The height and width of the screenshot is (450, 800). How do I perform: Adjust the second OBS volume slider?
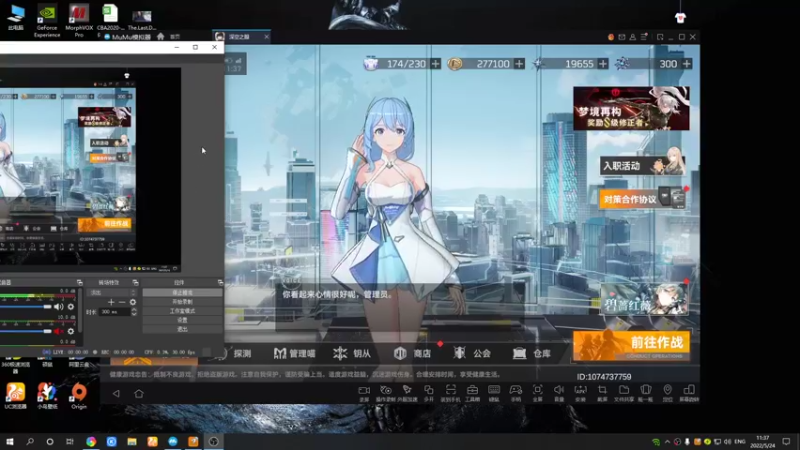(26, 331)
